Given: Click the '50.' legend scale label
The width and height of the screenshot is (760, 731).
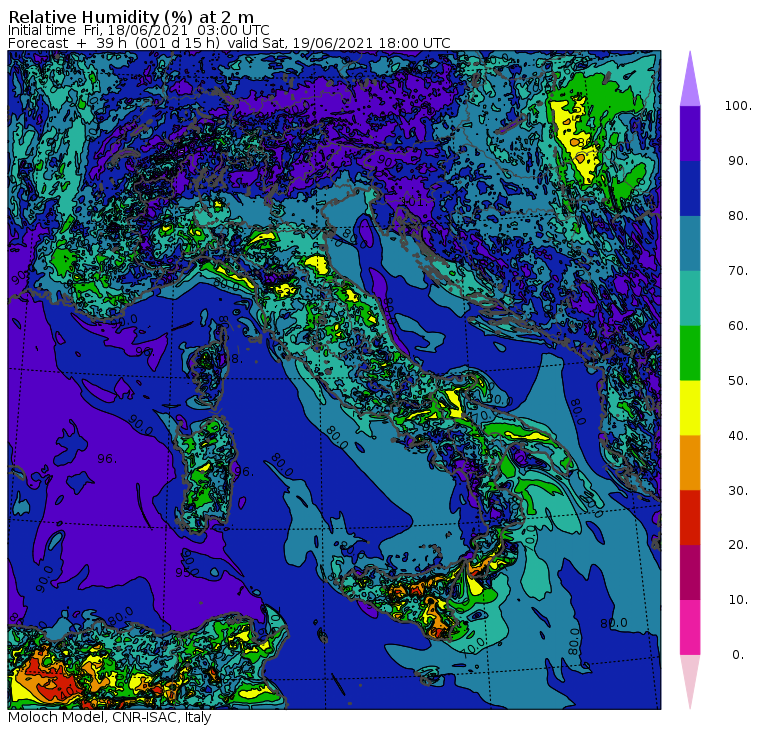Looking at the screenshot, I should 738,381.
